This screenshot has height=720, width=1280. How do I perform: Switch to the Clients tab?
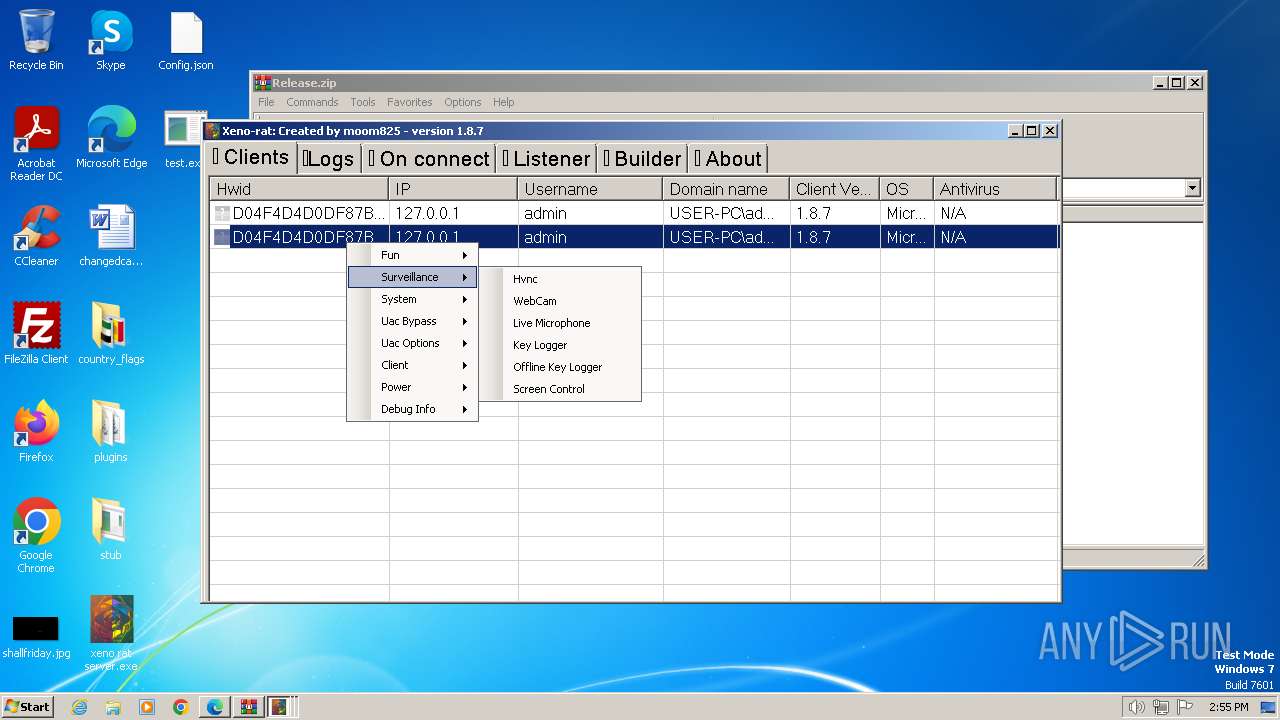251,157
